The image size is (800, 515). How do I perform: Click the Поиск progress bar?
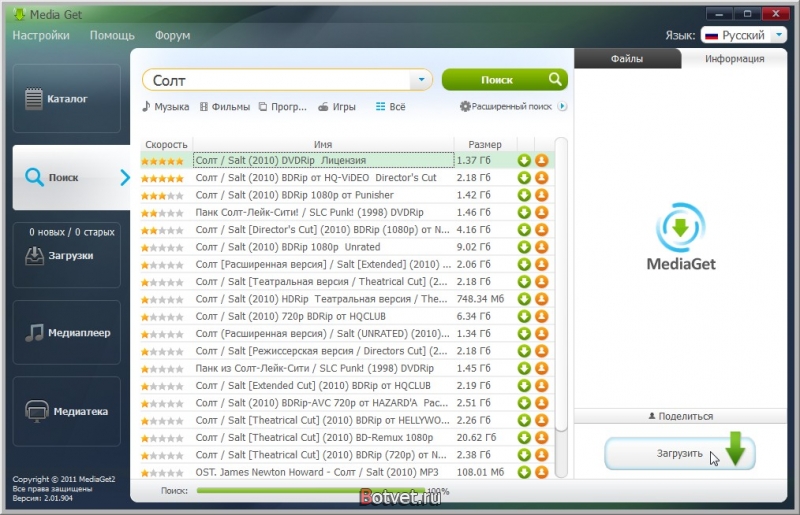pyautogui.click(x=311, y=491)
